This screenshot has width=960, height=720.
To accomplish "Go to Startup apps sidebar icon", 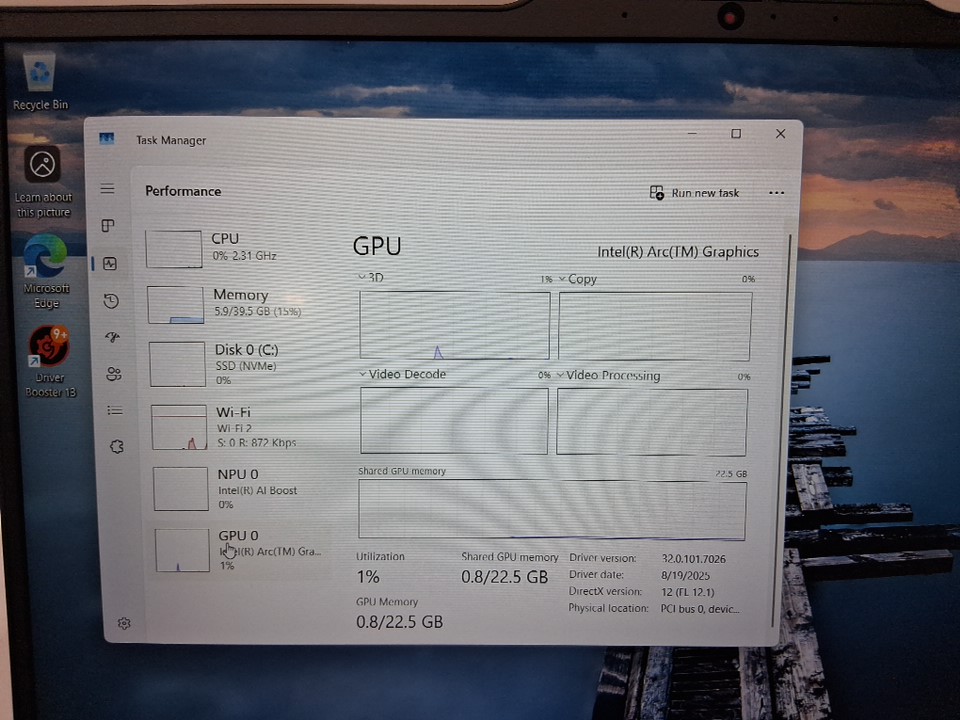I will (x=112, y=338).
